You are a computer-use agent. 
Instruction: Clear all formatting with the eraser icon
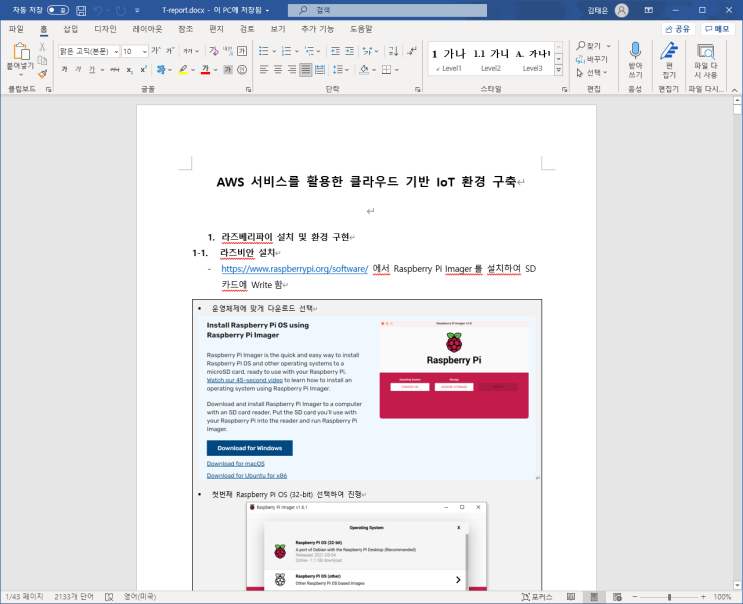click(214, 51)
